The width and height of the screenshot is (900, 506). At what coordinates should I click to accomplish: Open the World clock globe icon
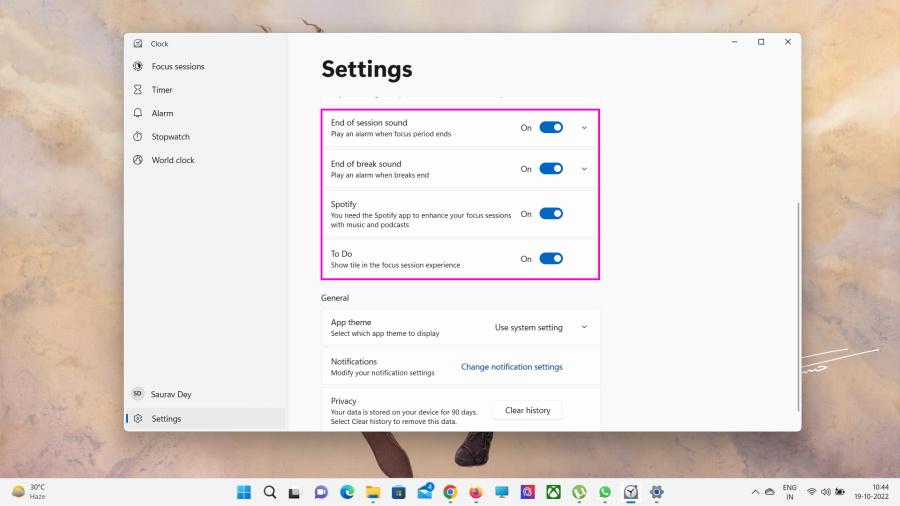point(138,160)
